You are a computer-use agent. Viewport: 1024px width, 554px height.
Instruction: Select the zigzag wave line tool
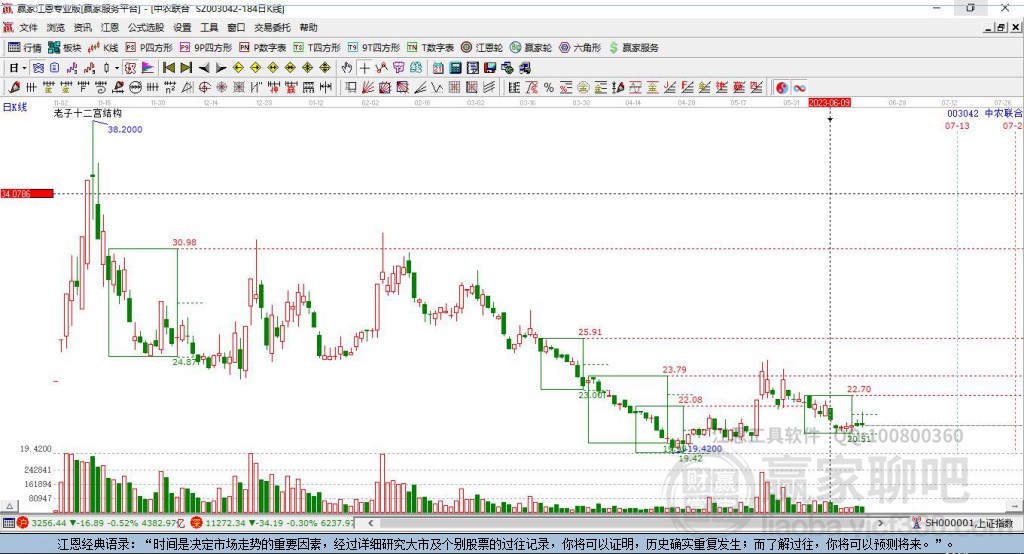pyautogui.click(x=436, y=88)
